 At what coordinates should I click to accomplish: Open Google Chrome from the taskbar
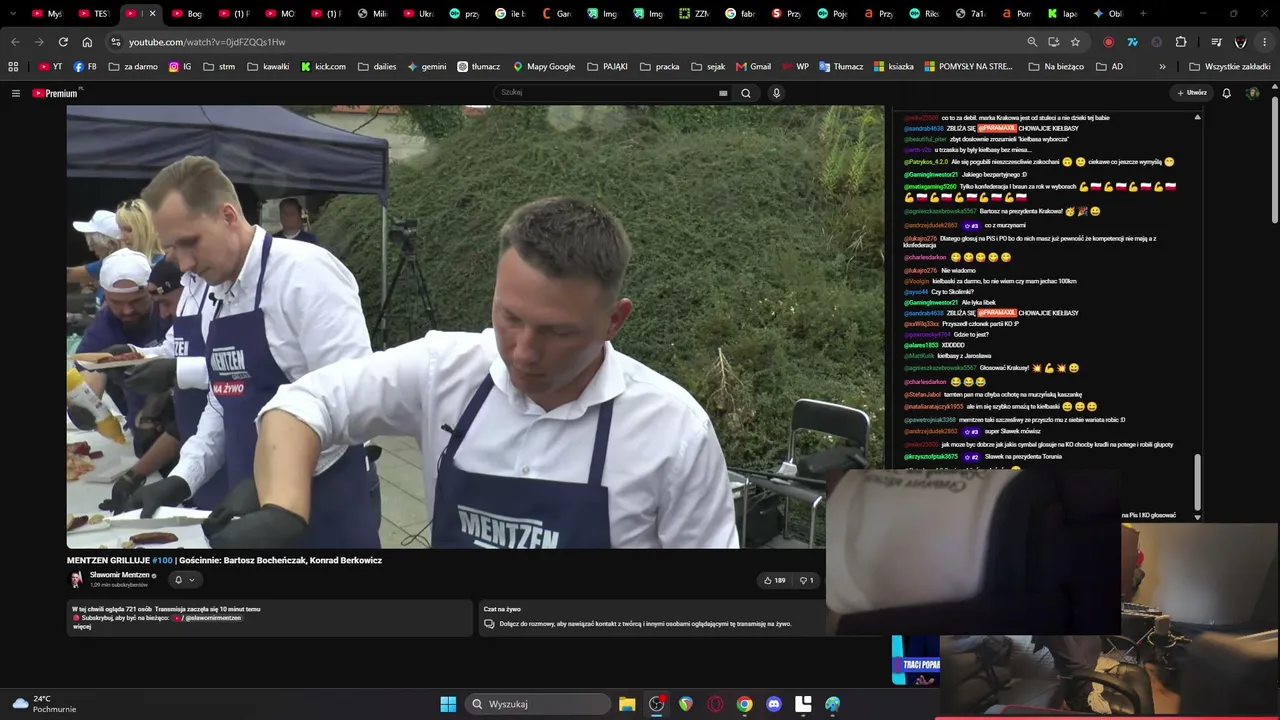pos(744,704)
